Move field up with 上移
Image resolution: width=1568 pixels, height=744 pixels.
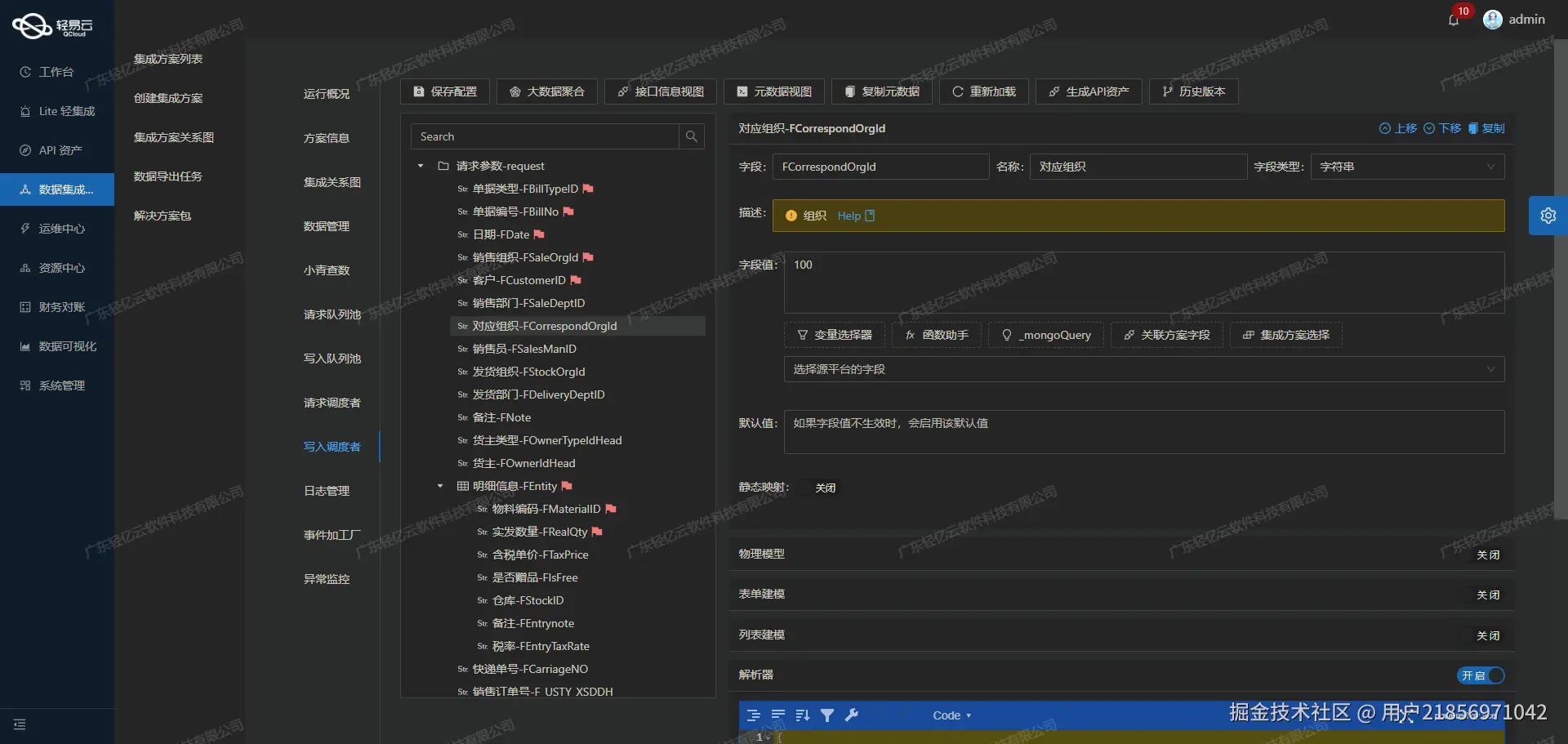[x=1398, y=128]
